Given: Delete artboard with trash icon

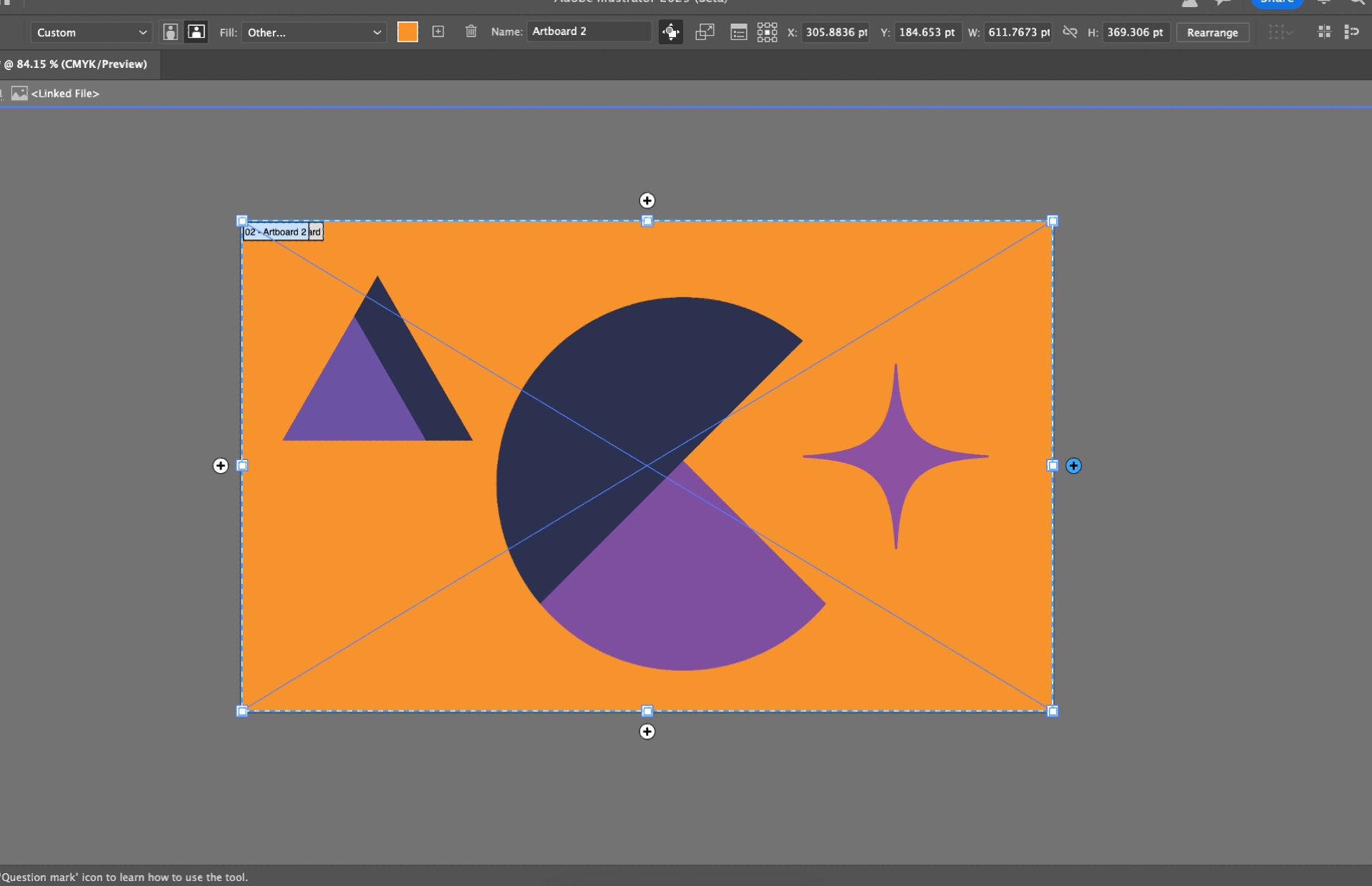Looking at the screenshot, I should pos(470,31).
